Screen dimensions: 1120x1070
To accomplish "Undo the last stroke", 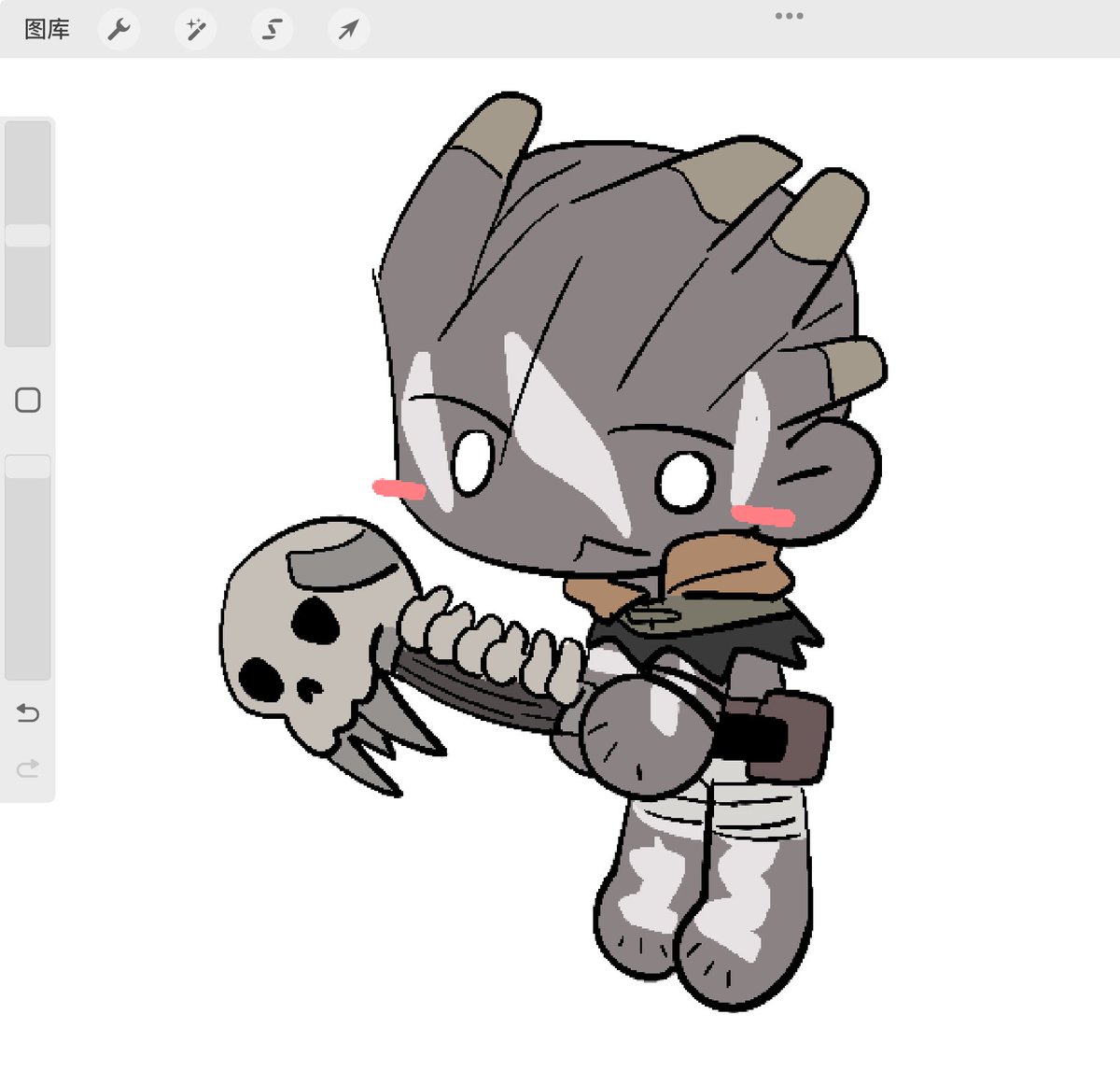I will (28, 713).
